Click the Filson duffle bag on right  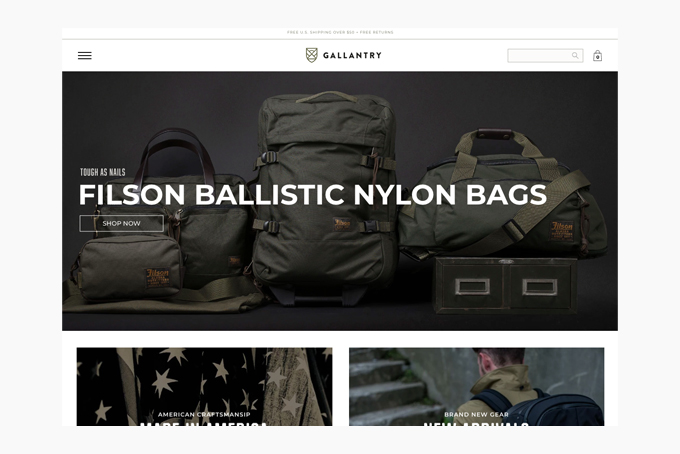(x=503, y=195)
